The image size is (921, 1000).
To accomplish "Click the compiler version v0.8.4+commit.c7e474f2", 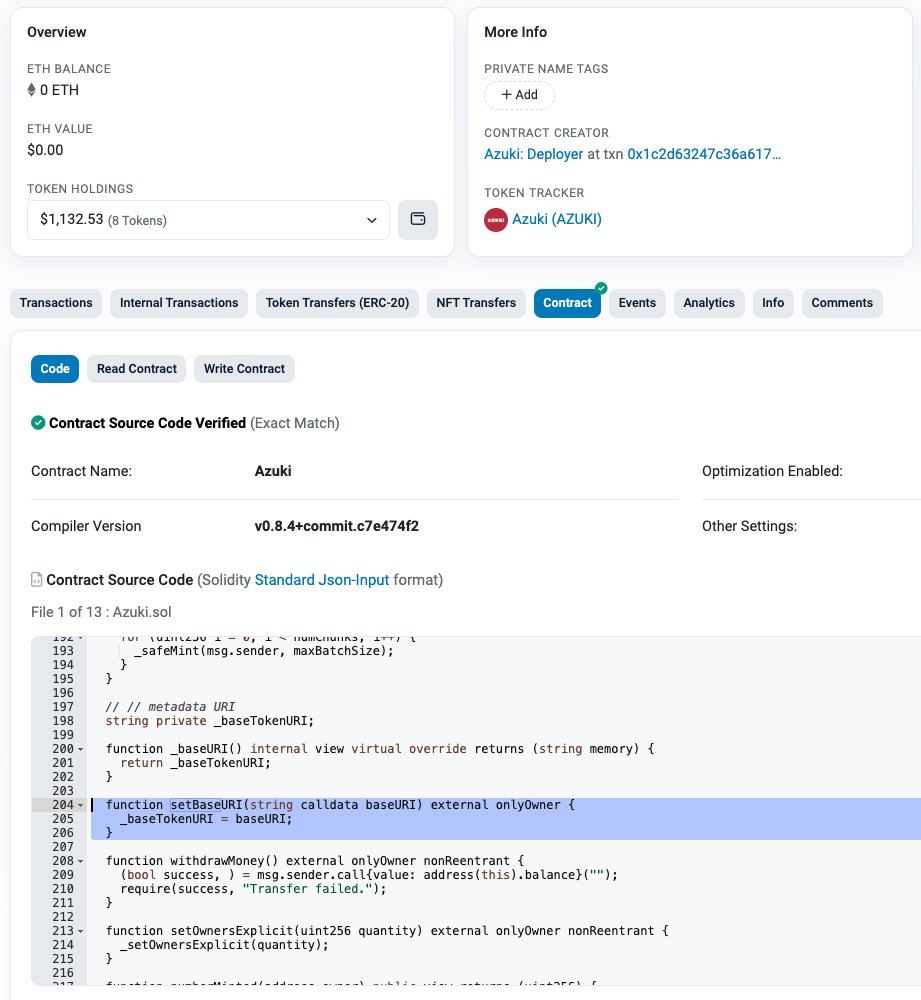I will tap(337, 526).
